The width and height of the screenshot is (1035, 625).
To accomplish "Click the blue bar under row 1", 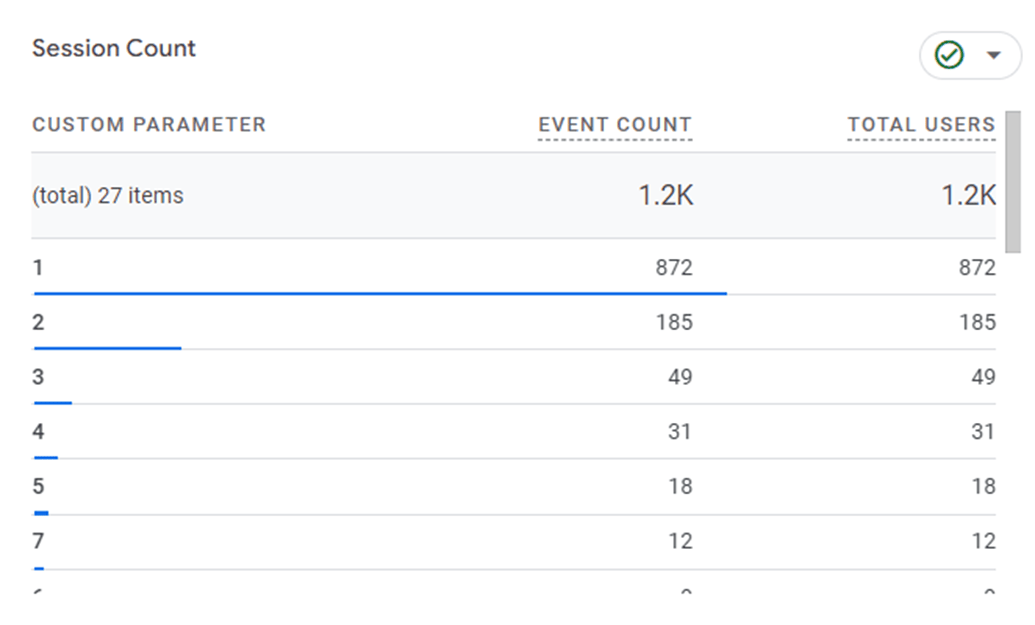I will [380, 293].
